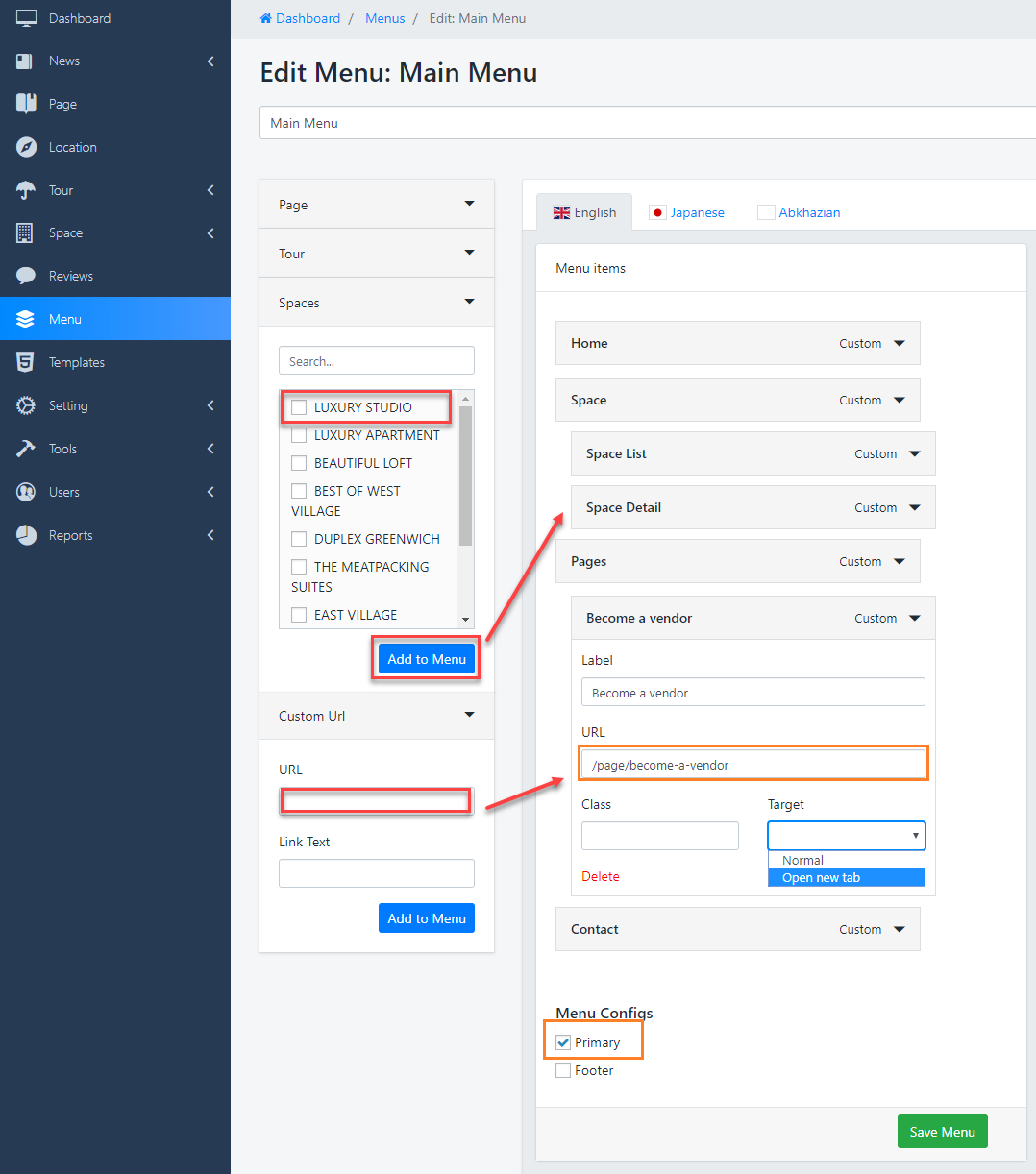
Task: Click the red Delete link
Action: point(601,876)
